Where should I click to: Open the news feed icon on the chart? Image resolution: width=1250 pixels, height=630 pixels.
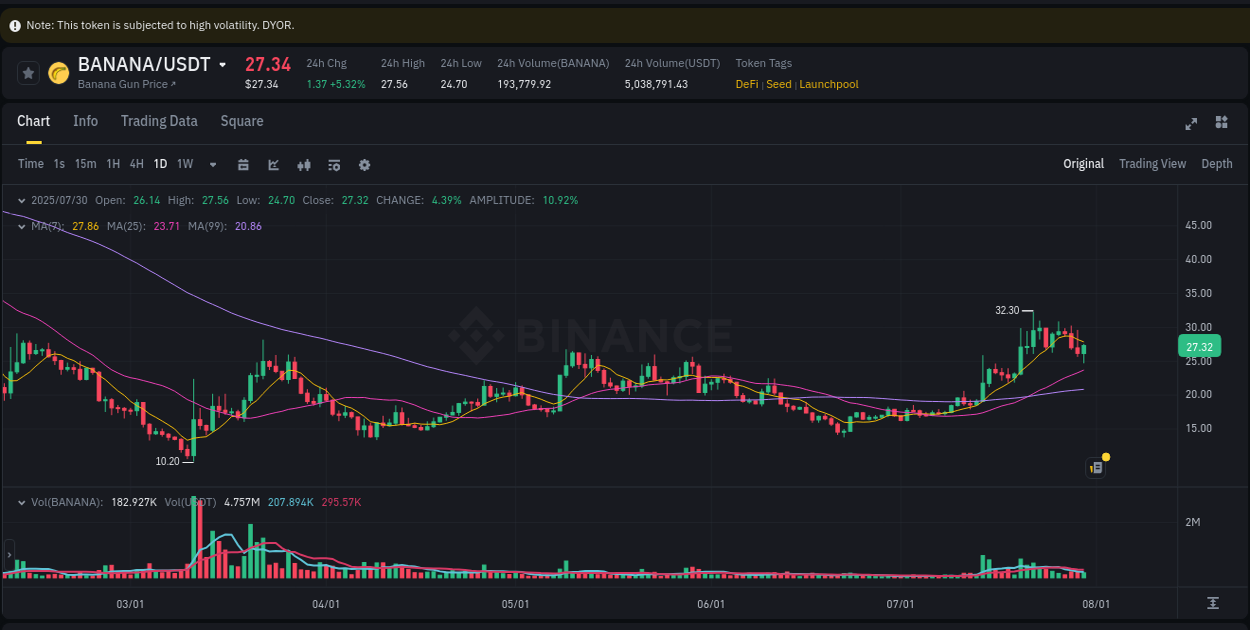point(1095,467)
